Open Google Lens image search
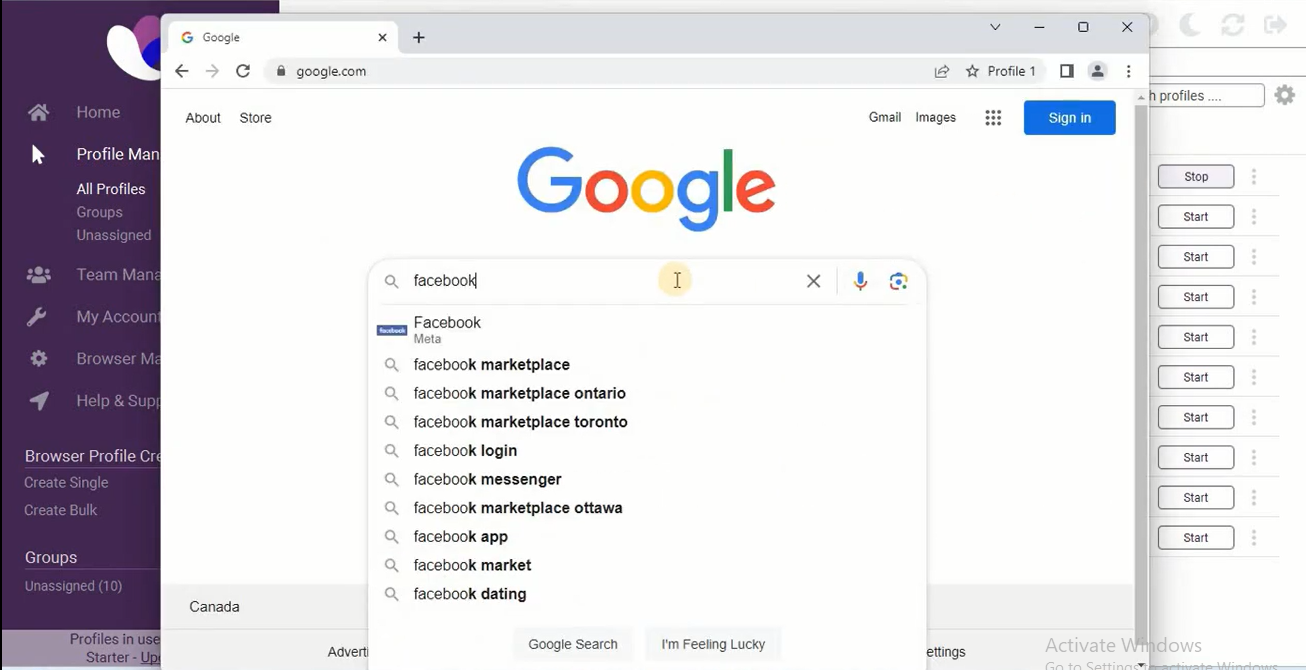Screen dimensions: 1306x670 pos(898,281)
